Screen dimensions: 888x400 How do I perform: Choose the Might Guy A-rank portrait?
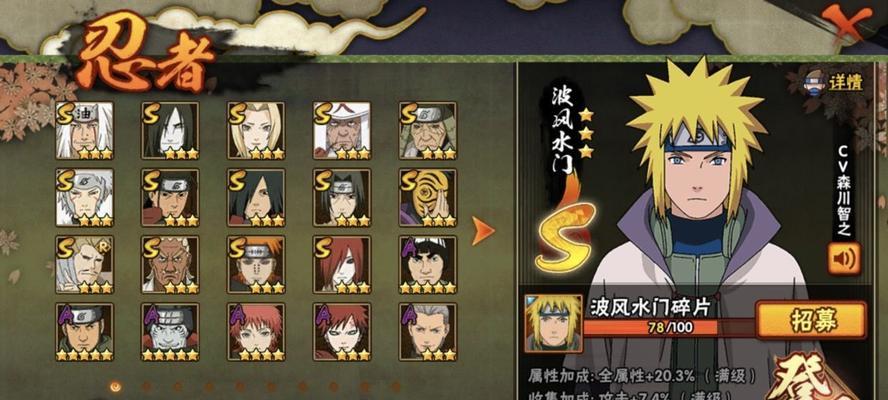click(428, 265)
